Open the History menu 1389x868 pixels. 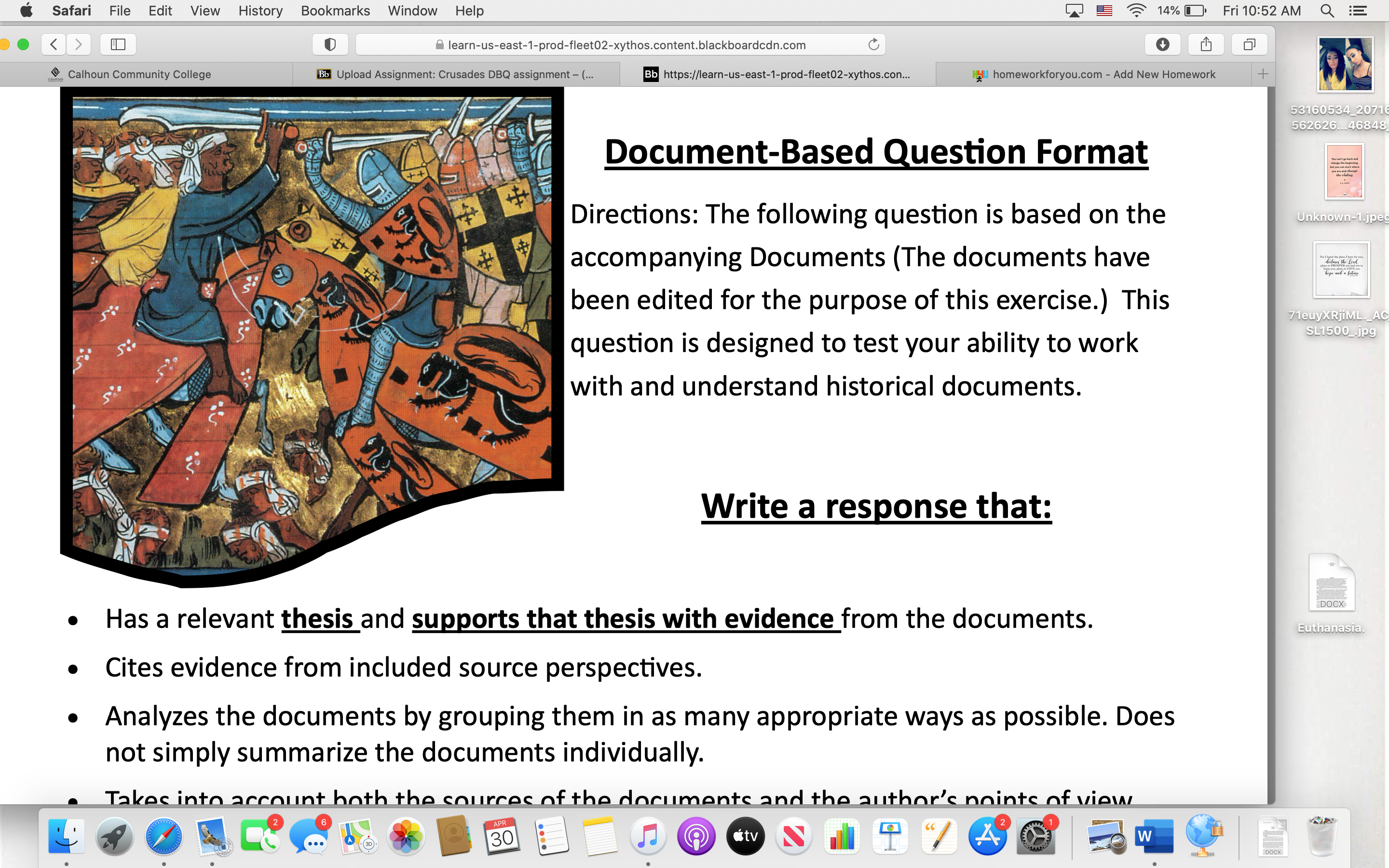pyautogui.click(x=260, y=10)
